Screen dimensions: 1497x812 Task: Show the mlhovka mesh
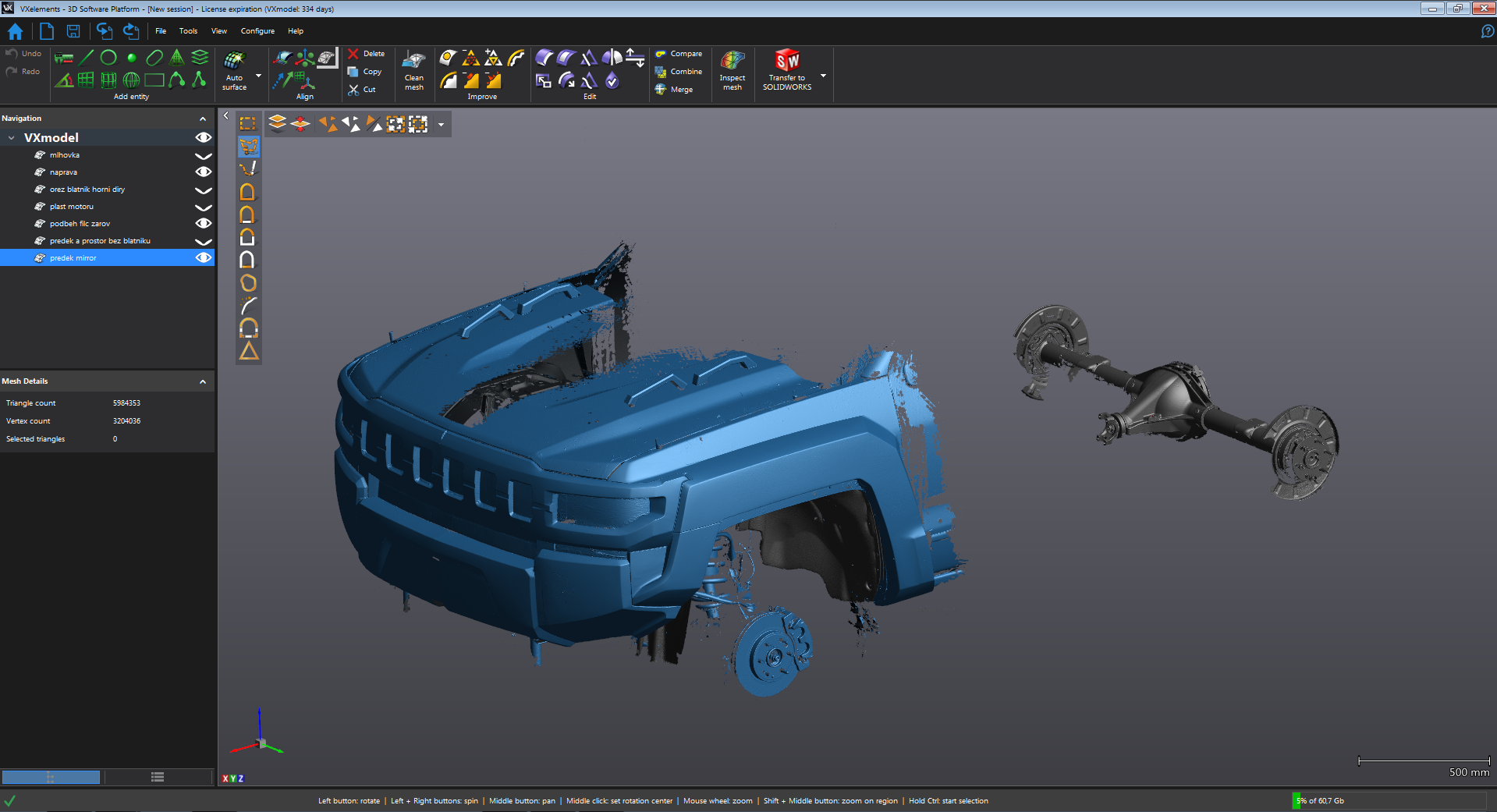[203, 155]
